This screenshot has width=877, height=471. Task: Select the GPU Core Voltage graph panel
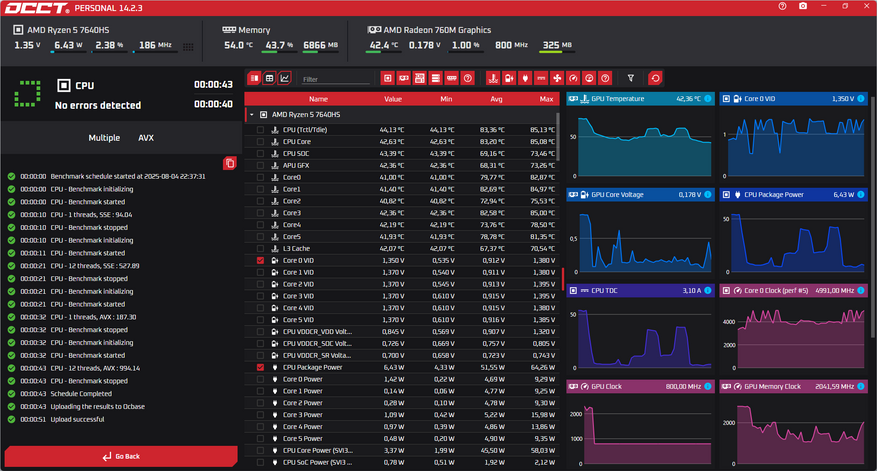(640, 233)
